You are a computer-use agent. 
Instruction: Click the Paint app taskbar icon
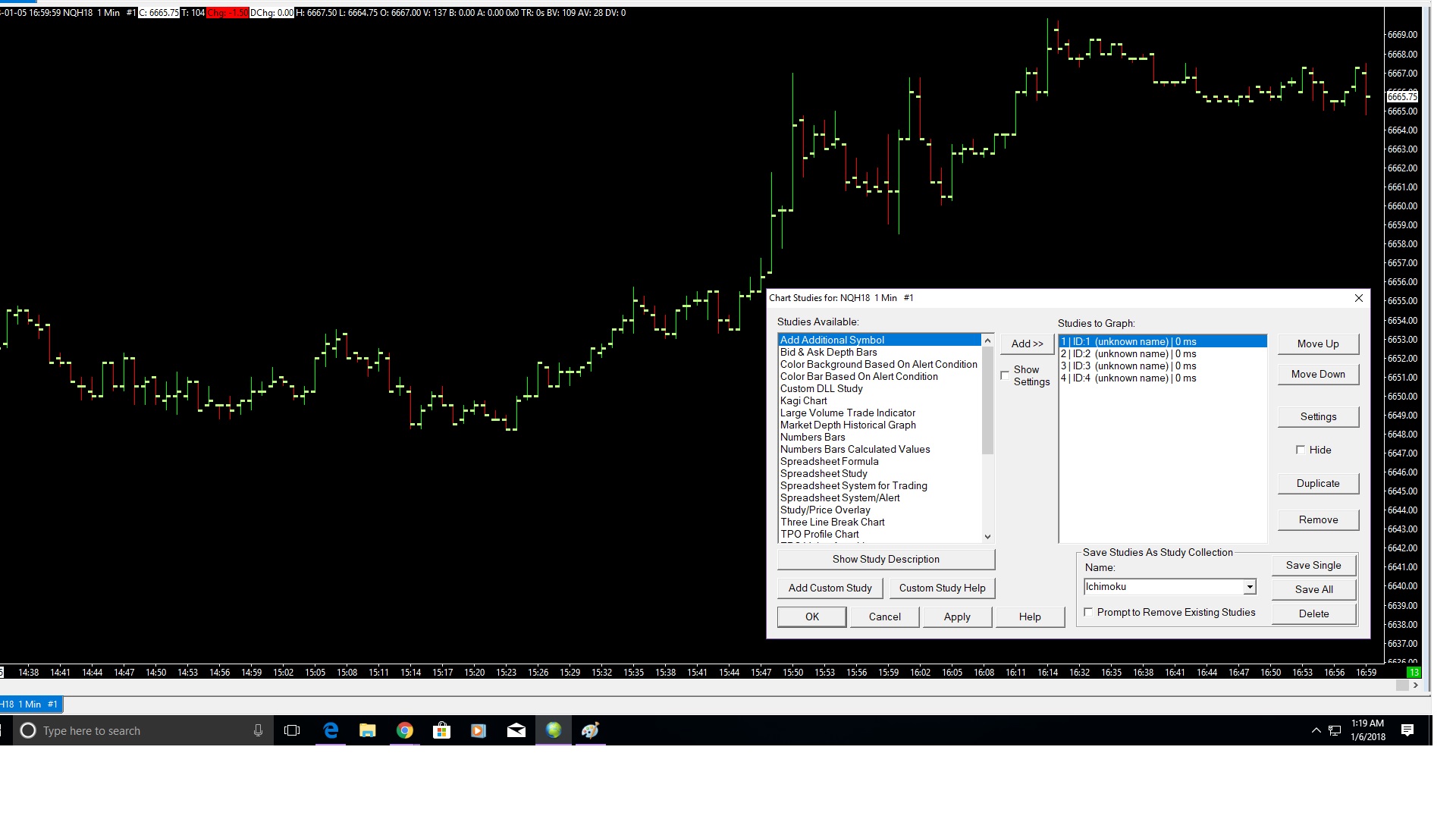pyautogui.click(x=591, y=730)
